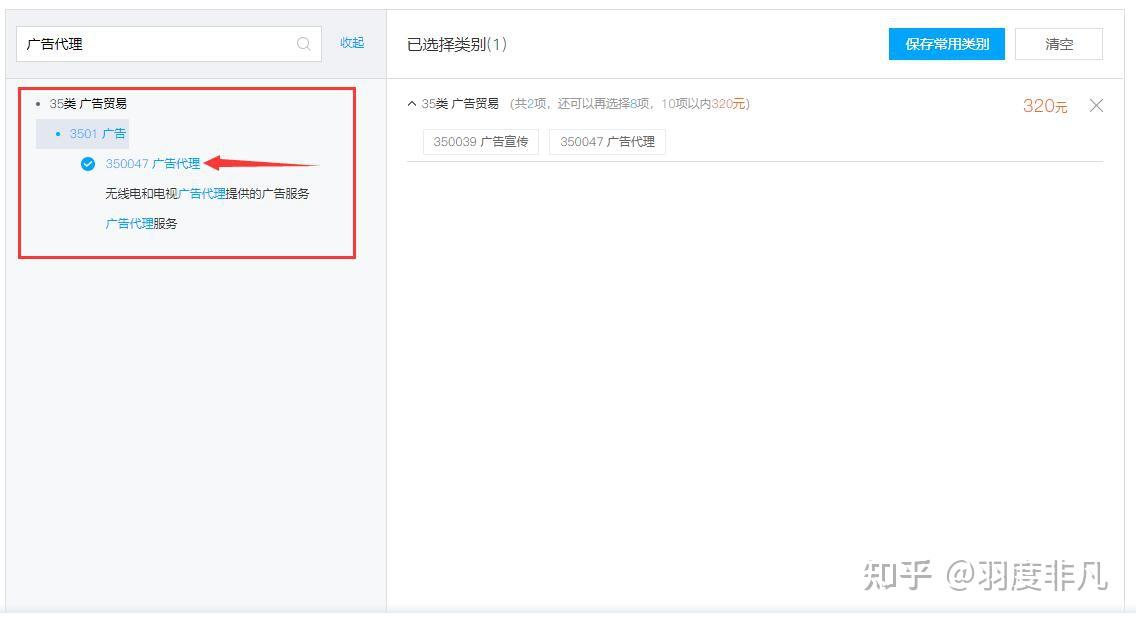Click 收起 to collapse the search panel
This screenshot has height=621, width=1136.
pyautogui.click(x=352, y=43)
